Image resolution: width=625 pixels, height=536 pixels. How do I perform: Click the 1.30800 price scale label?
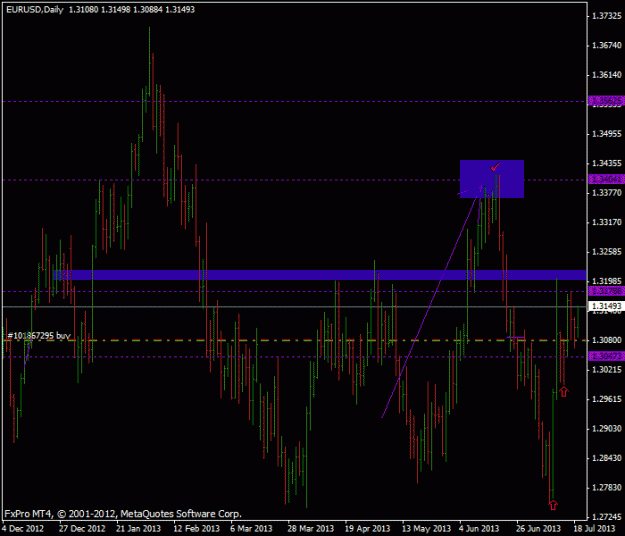tap(606, 340)
